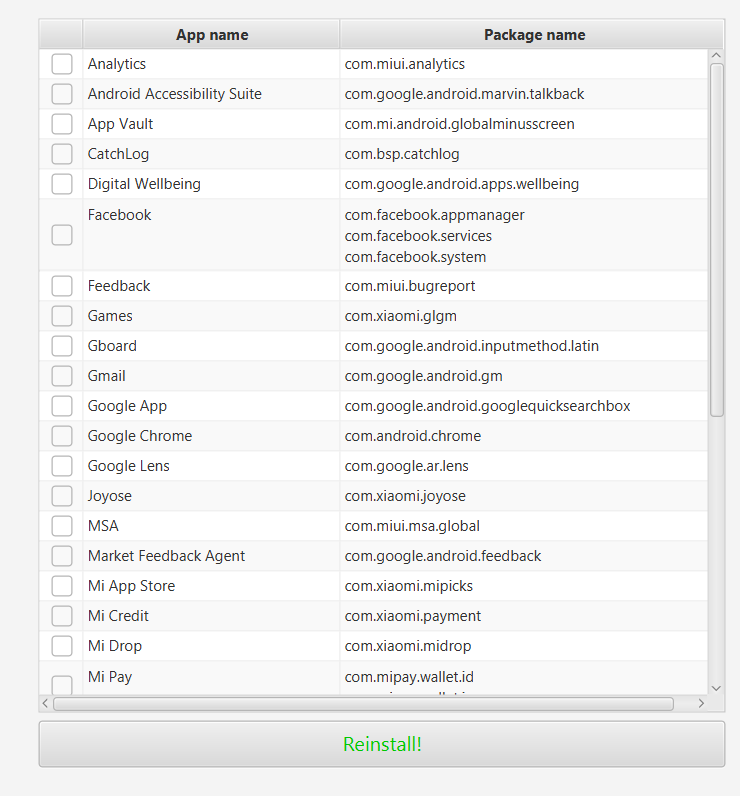The height and width of the screenshot is (796, 740).
Task: Select the Feedback app checkbox
Action: (x=62, y=286)
